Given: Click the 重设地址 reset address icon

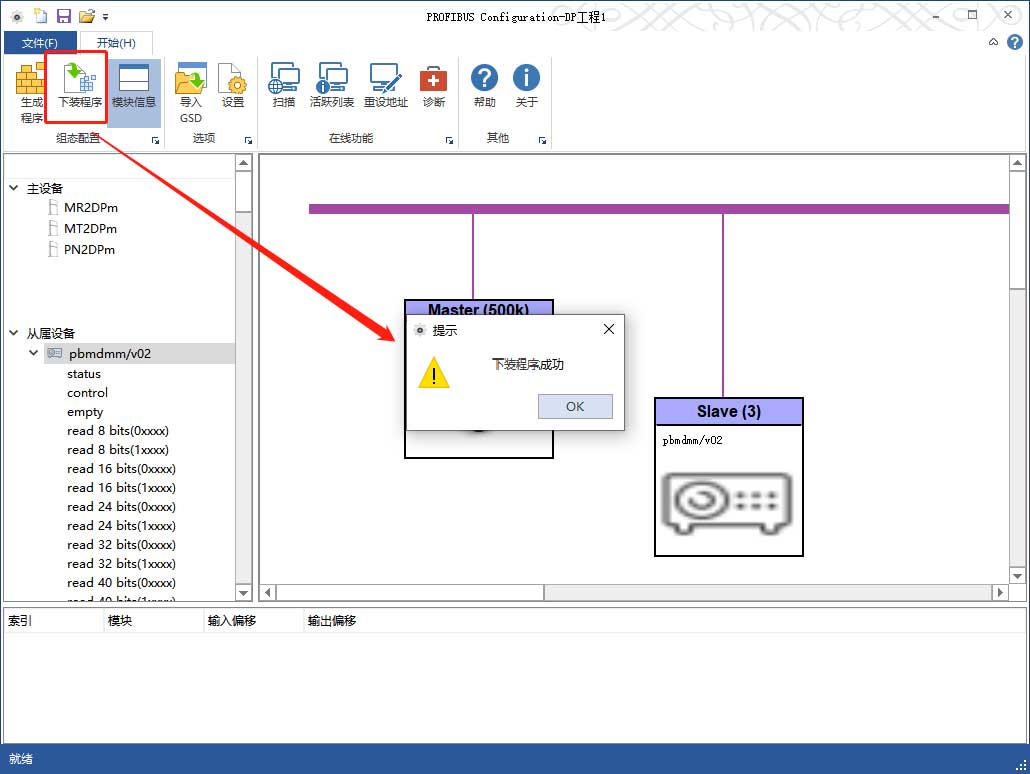Looking at the screenshot, I should click(x=385, y=88).
